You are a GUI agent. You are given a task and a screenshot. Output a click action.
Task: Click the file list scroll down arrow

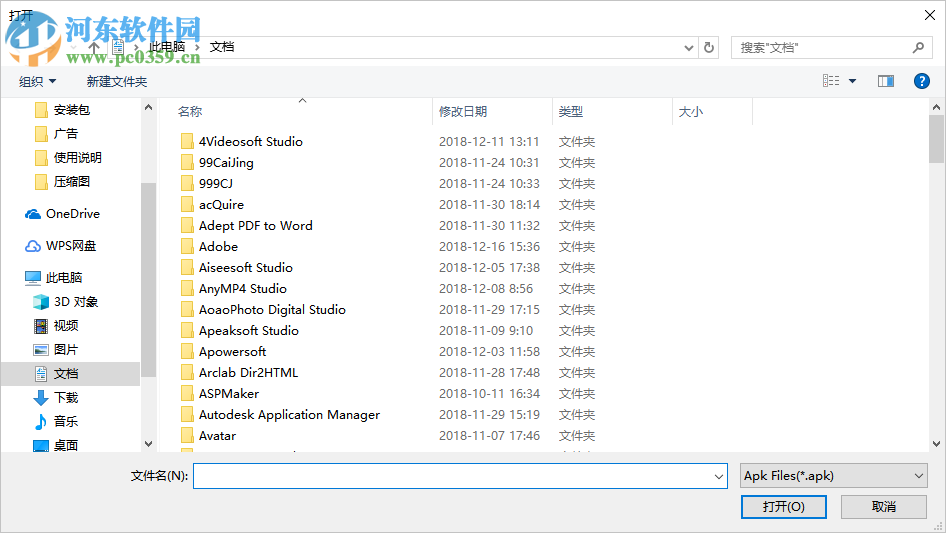click(x=936, y=444)
